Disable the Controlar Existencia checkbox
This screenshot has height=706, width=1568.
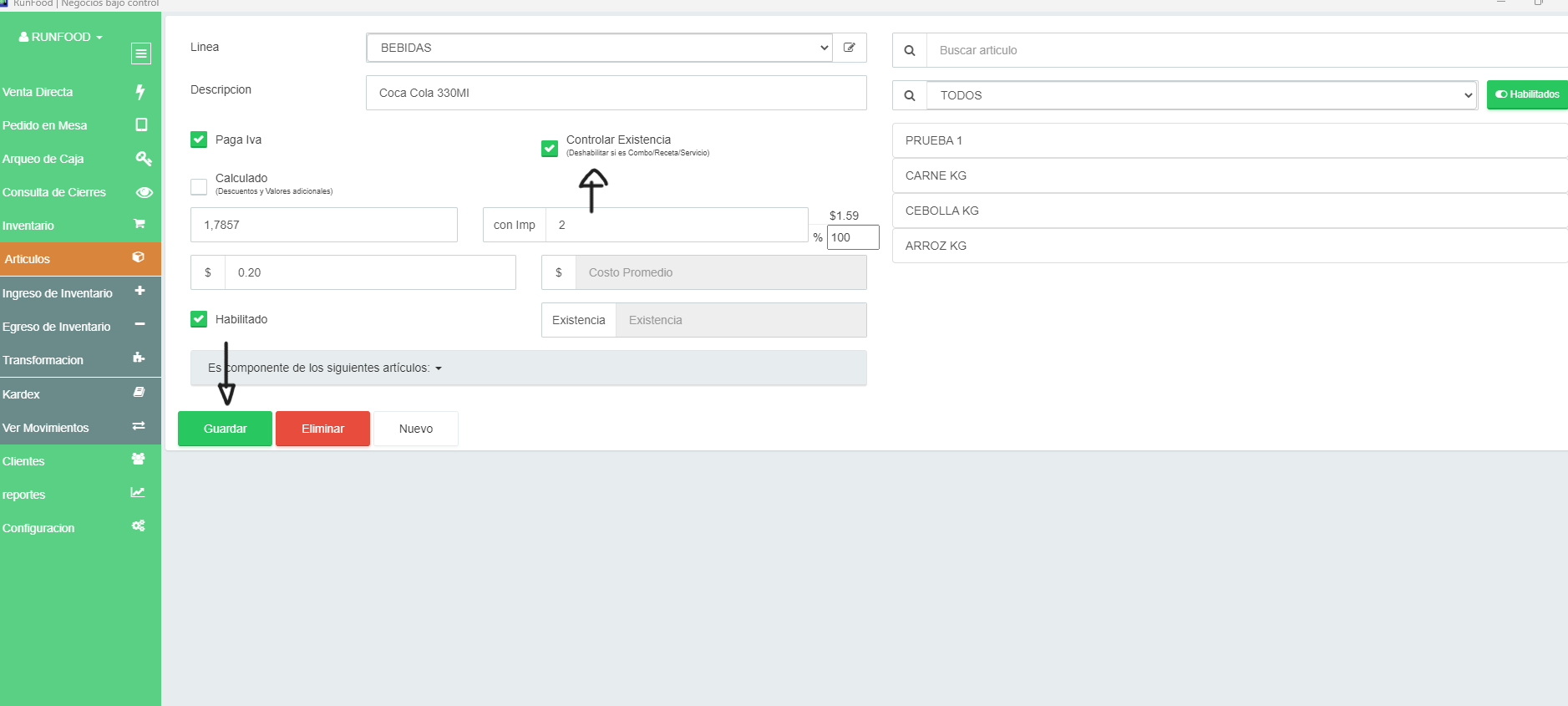[550, 148]
